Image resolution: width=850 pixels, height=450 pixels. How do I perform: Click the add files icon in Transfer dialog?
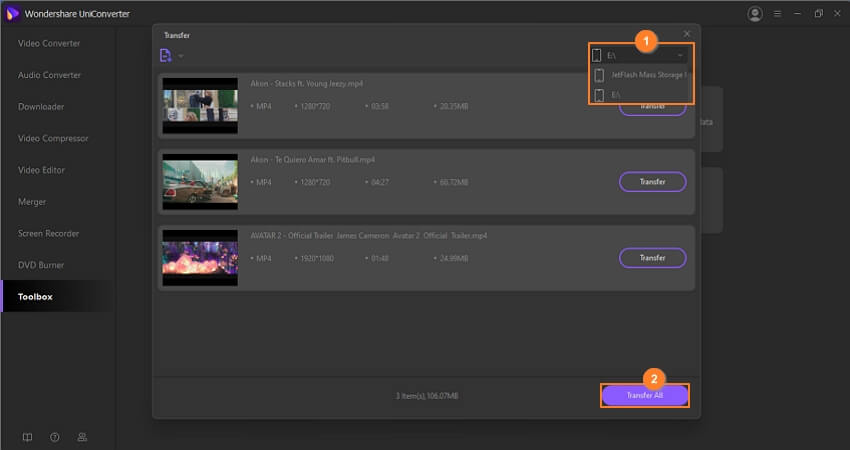(165, 55)
